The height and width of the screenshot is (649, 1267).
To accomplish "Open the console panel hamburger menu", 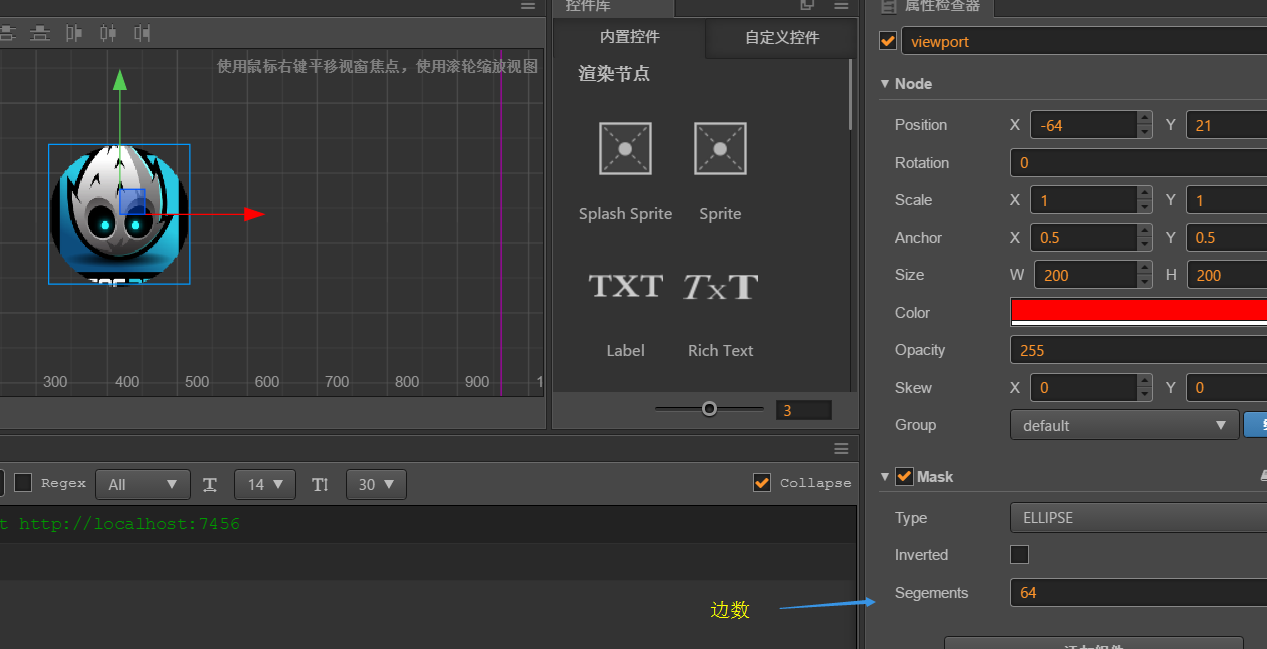I will coord(840,449).
